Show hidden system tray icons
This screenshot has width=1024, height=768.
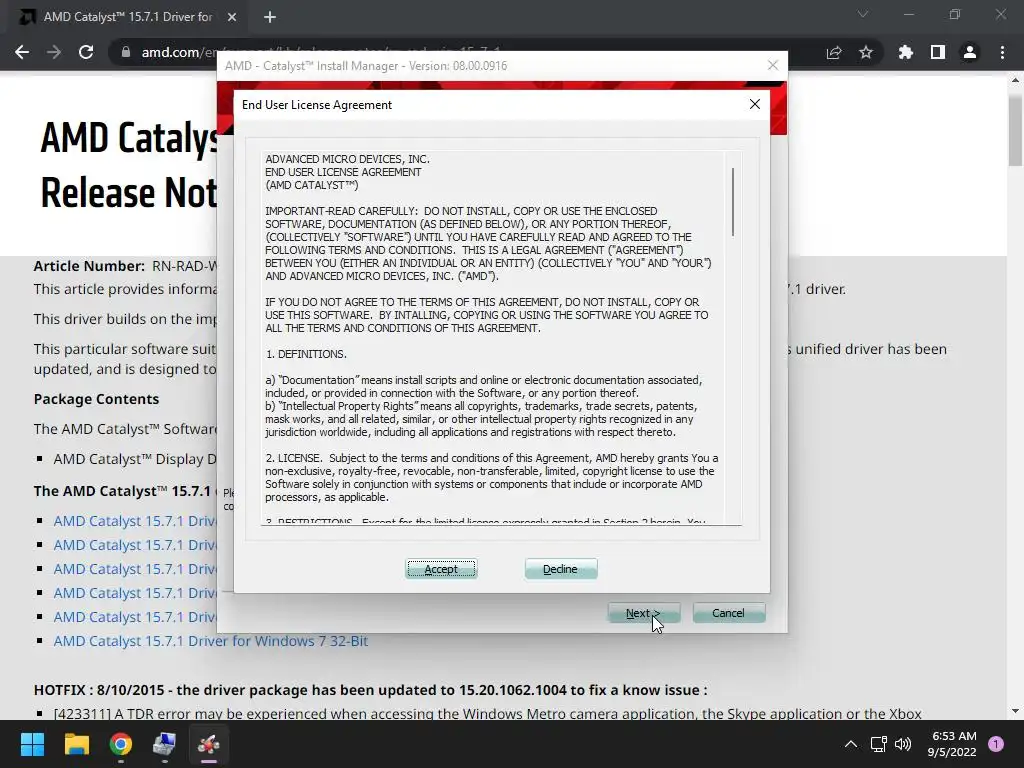click(850, 744)
